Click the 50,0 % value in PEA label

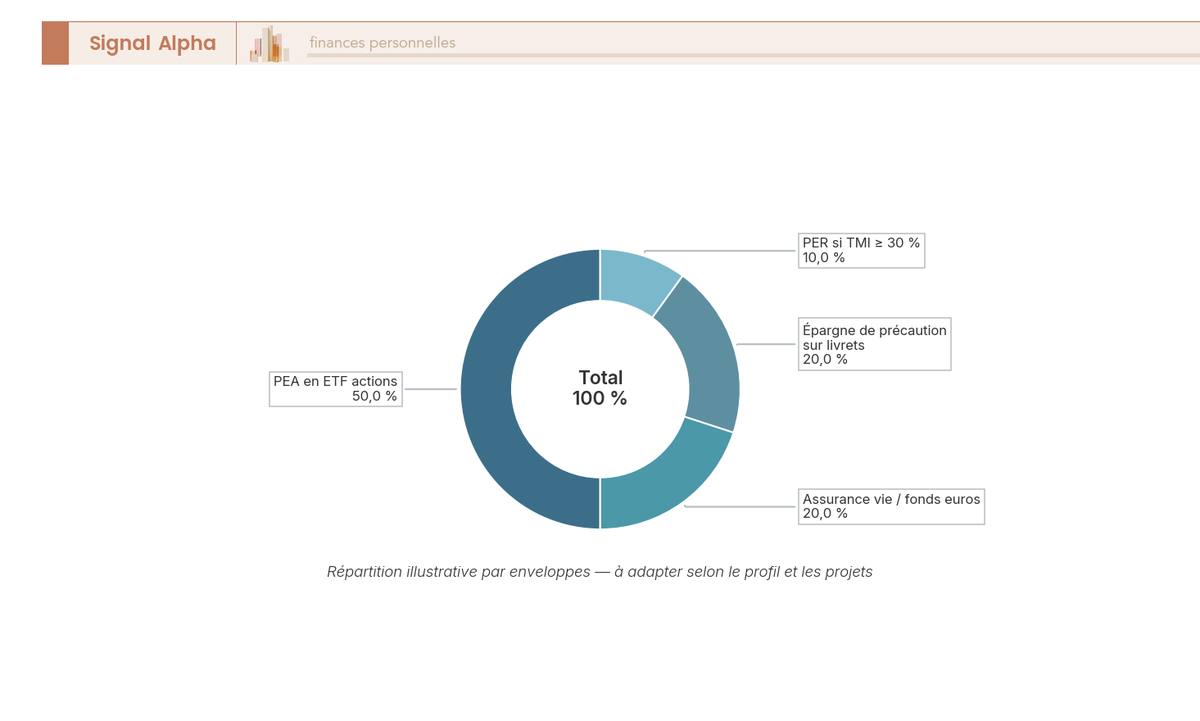(374, 396)
